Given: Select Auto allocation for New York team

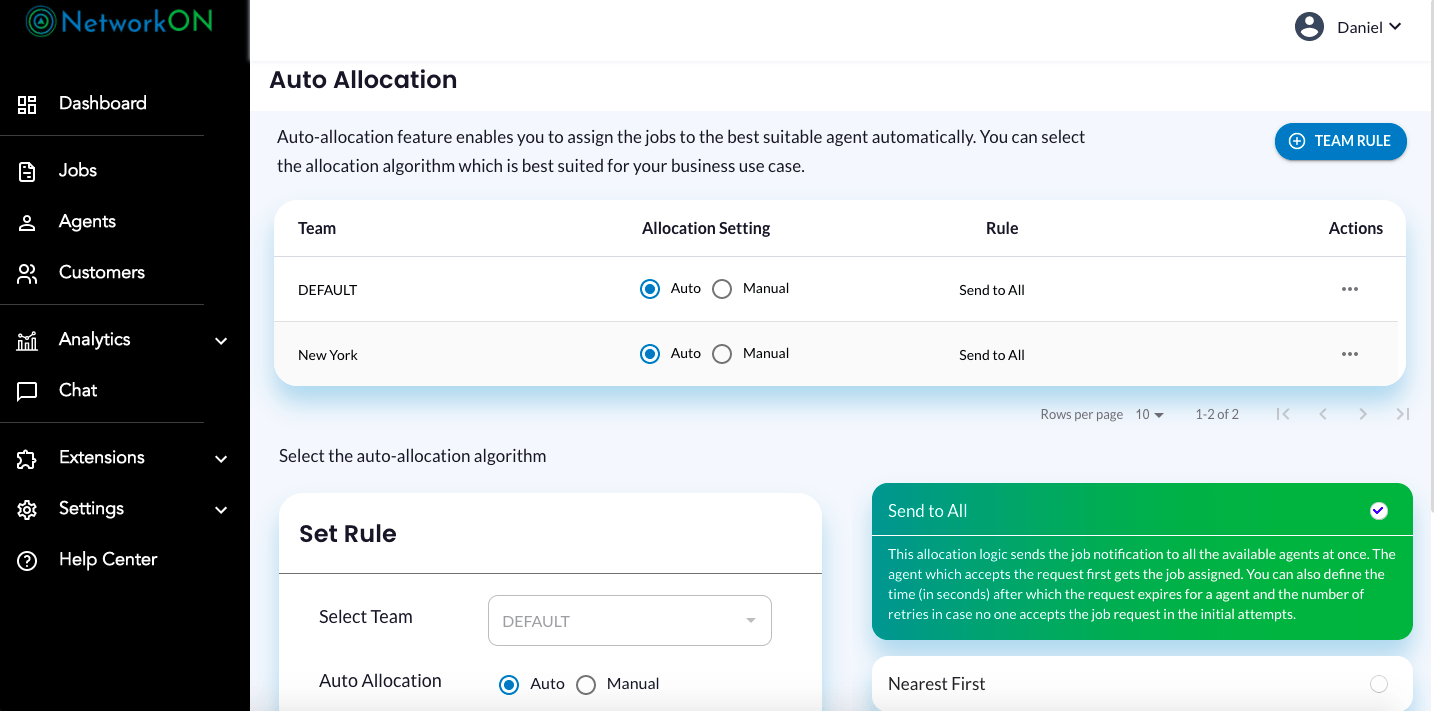Looking at the screenshot, I should click(x=650, y=354).
